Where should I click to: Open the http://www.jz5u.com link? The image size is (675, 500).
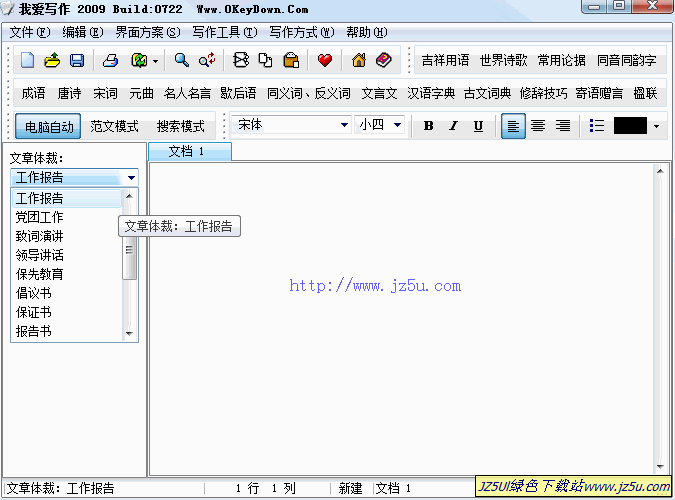click(x=375, y=286)
